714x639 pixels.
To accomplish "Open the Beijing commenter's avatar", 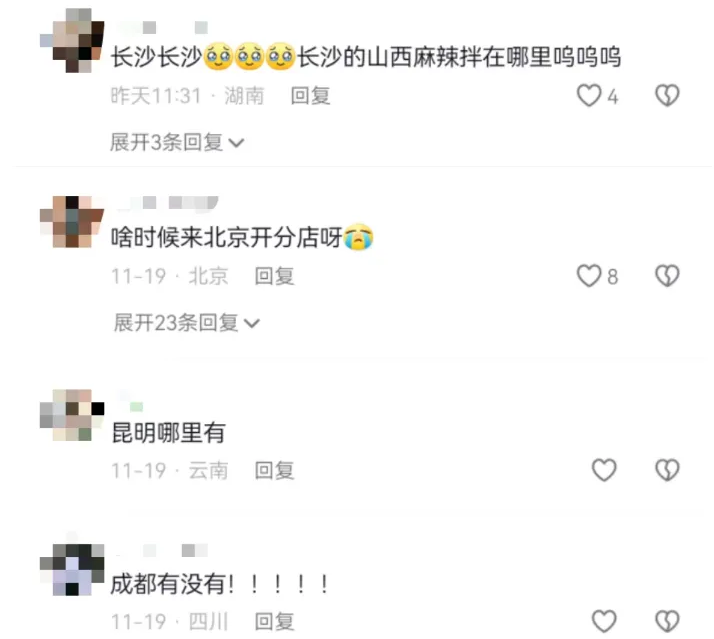I will click(x=72, y=222).
